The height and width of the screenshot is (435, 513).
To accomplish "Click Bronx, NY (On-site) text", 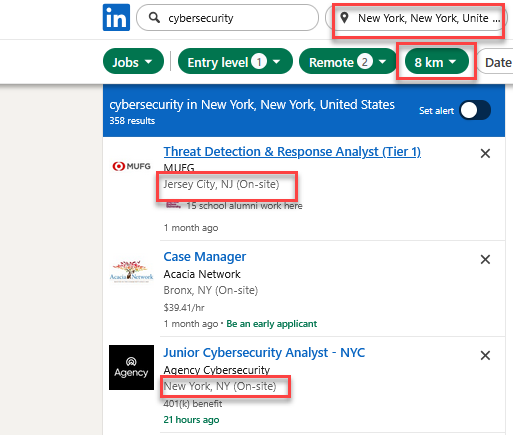I will tap(211, 290).
